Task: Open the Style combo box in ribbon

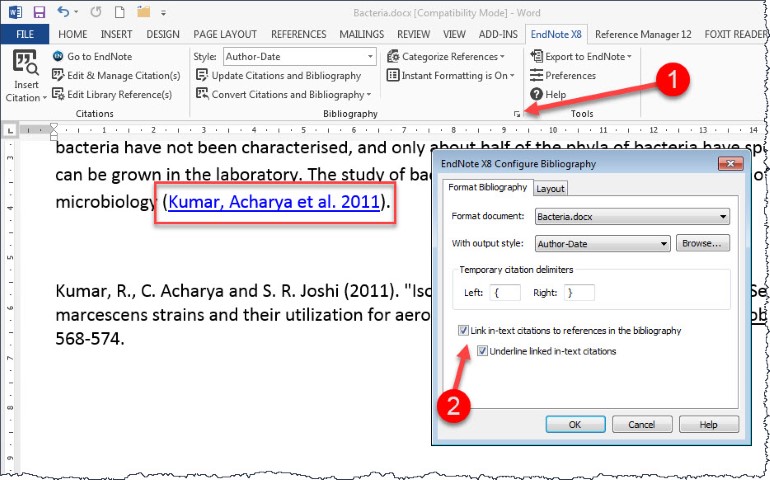Action: [300, 56]
